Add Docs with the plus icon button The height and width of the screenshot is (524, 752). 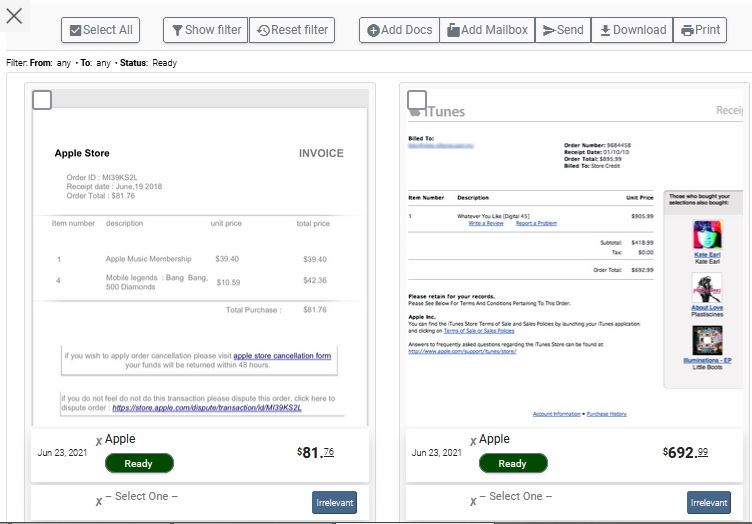coord(400,30)
